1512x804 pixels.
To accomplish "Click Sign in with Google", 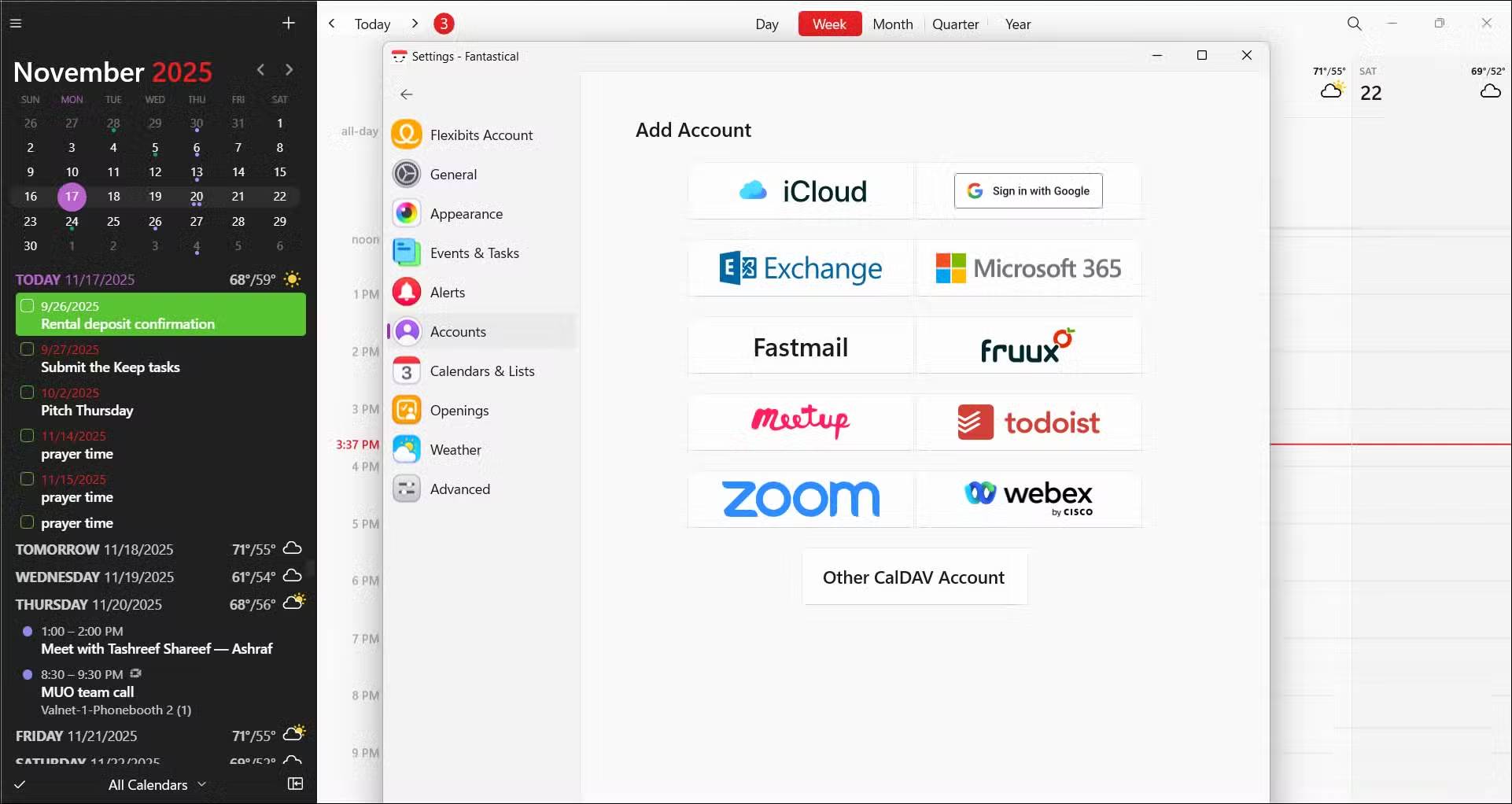I will [1028, 191].
